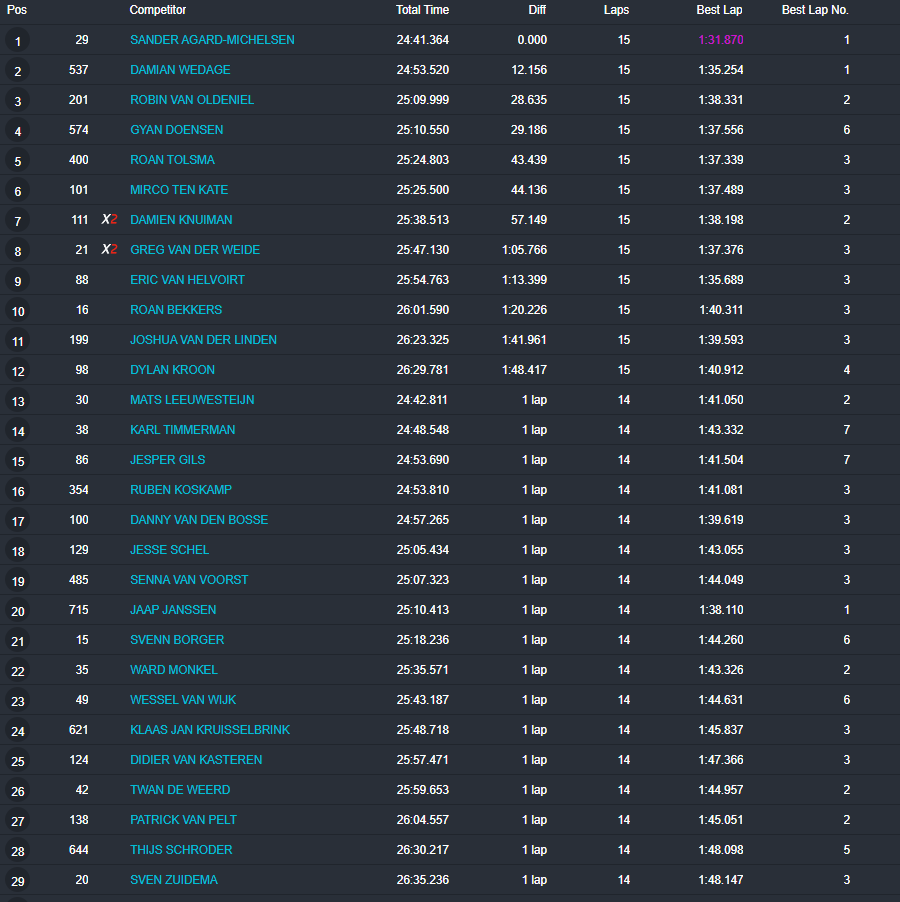Click the Diff column header

[537, 10]
